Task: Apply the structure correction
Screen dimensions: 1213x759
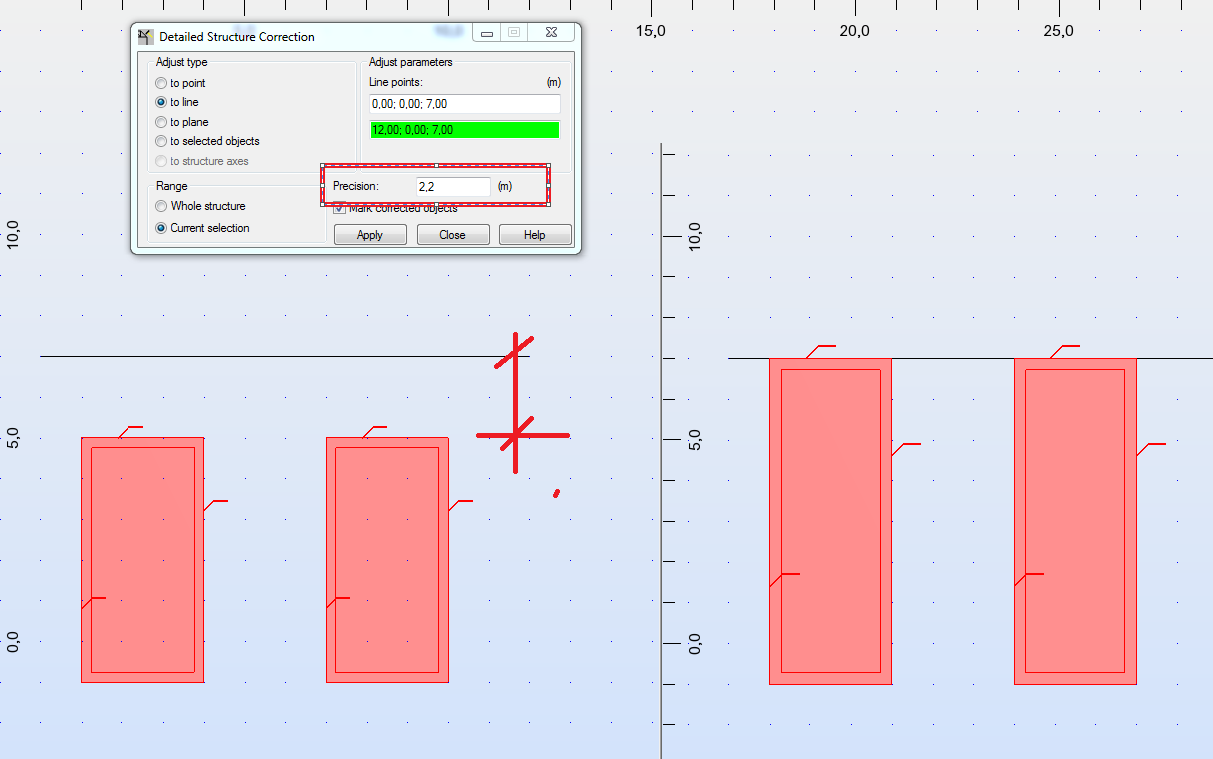Action: [x=369, y=234]
